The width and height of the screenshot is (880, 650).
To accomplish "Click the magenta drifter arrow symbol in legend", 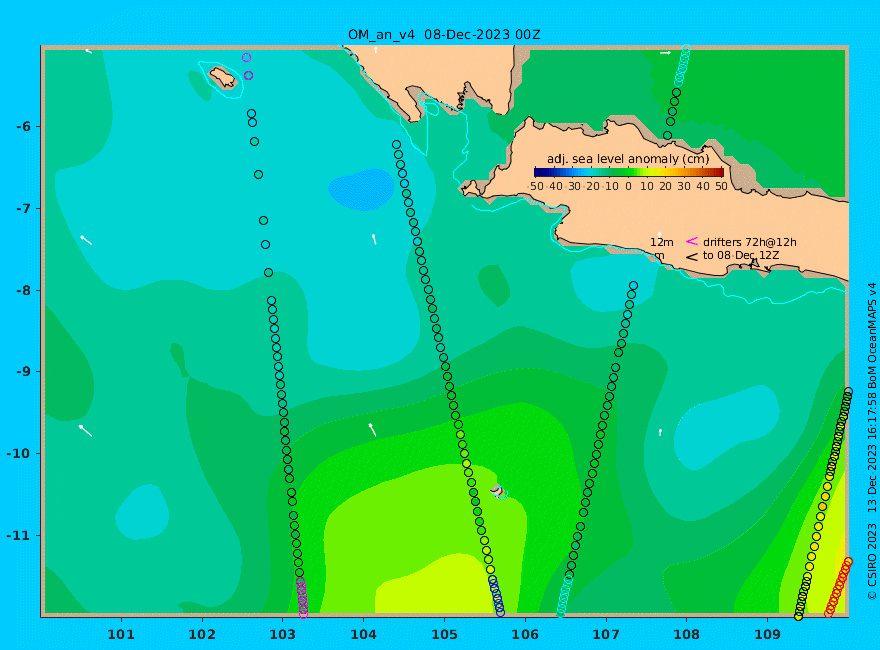I will [x=692, y=241].
